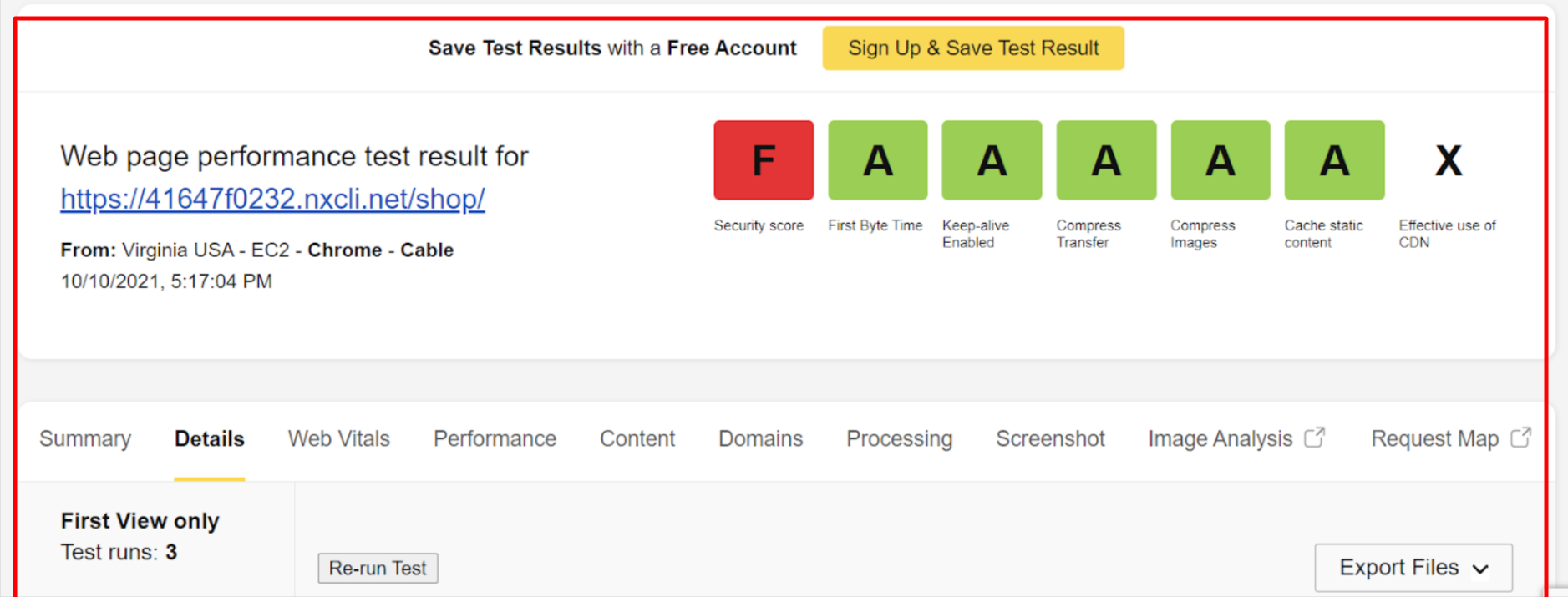Switch to the Summary tab

tap(85, 439)
